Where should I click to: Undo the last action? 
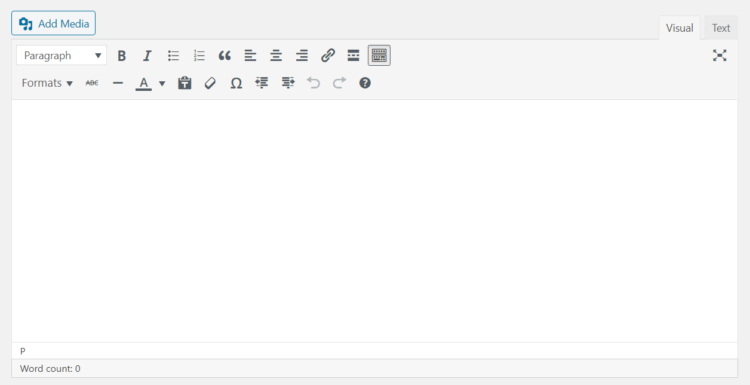[313, 83]
